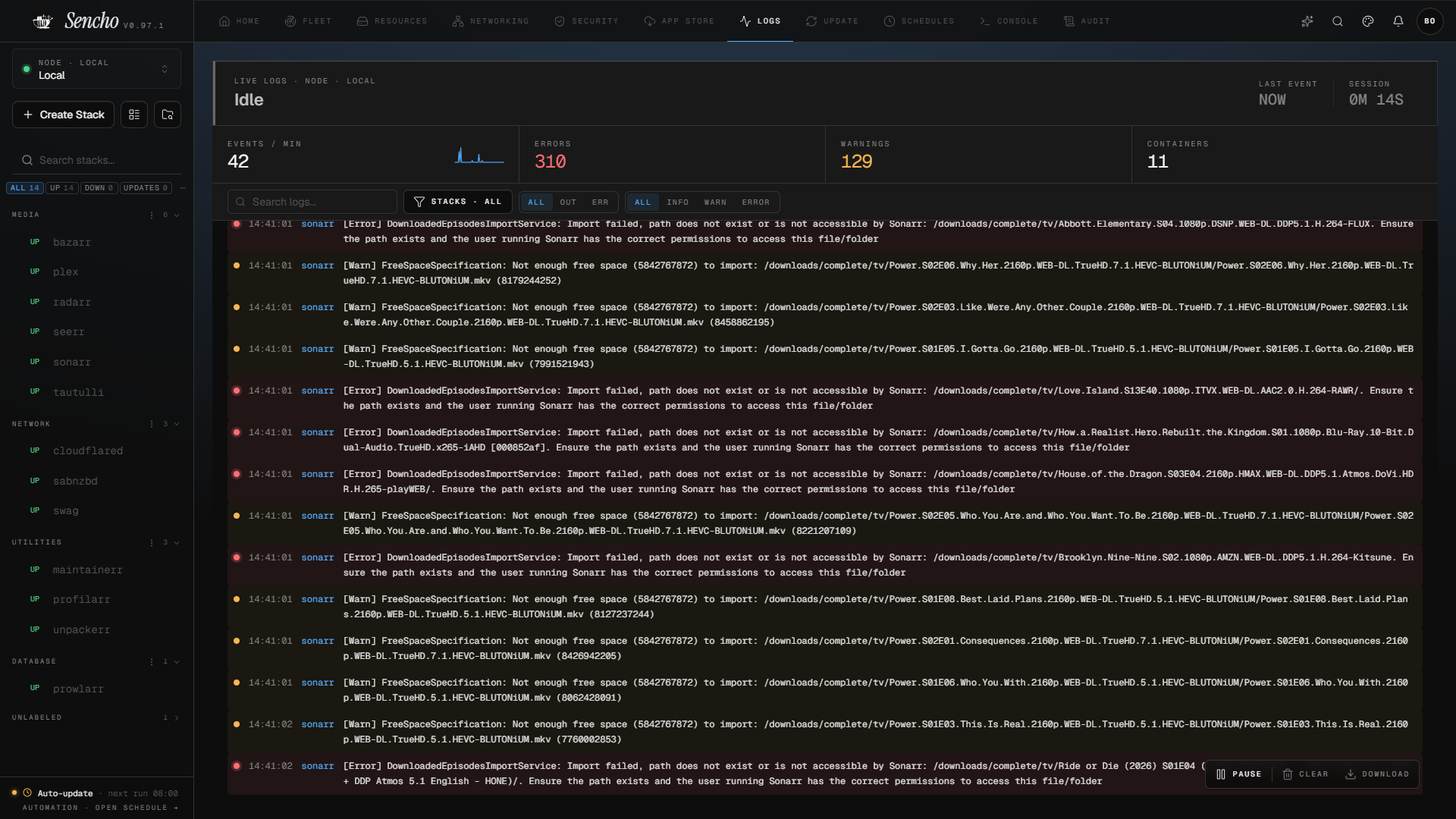This screenshot has width=1456, height=819.
Task: Open the Fleet tab
Action: coord(309,21)
